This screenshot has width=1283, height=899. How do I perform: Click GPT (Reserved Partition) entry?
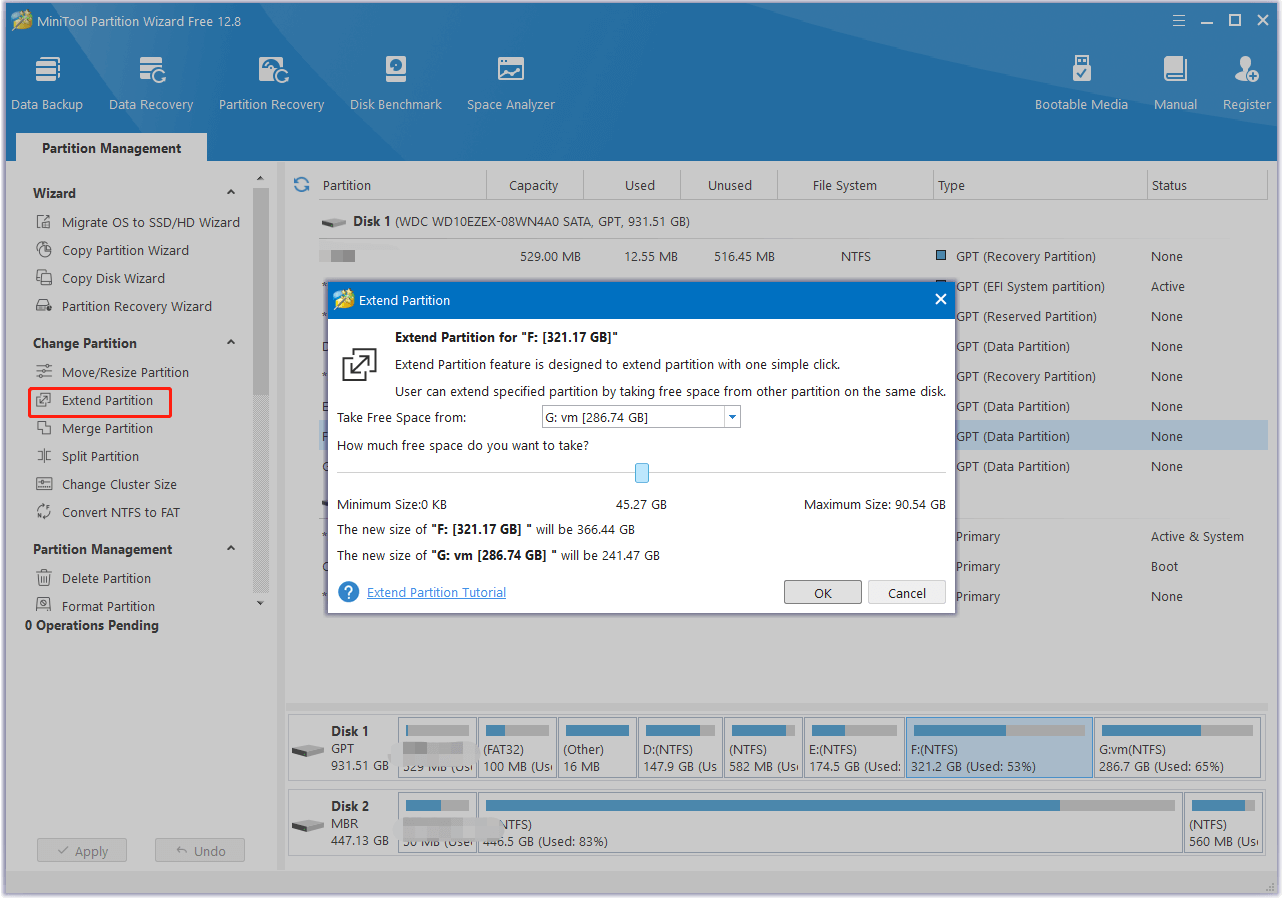[1026, 316]
